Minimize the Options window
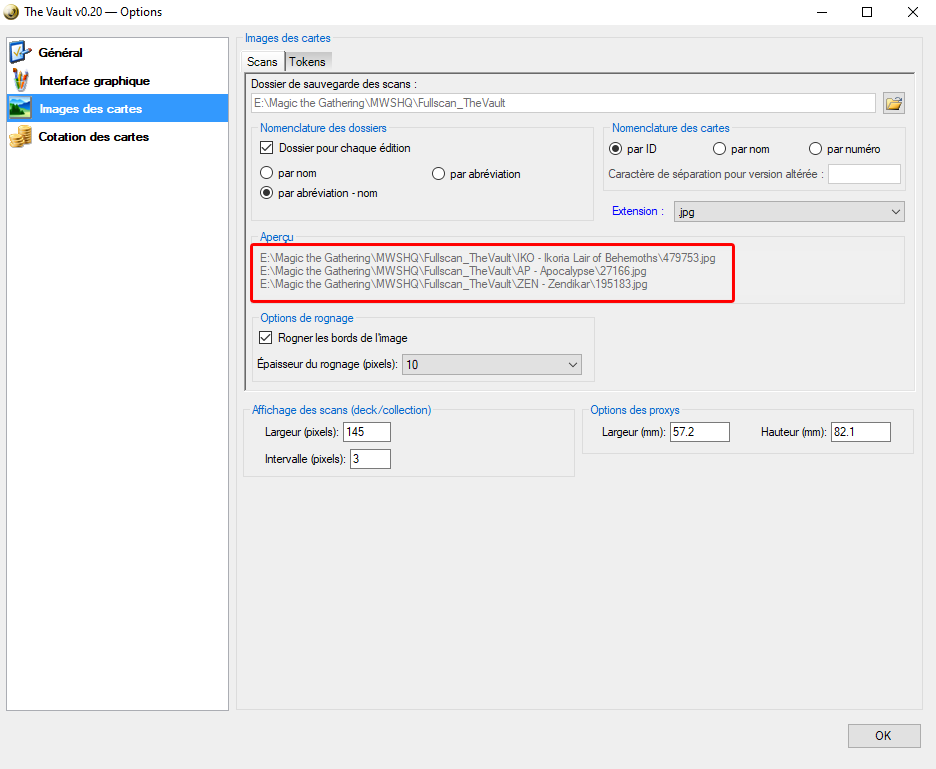 (822, 12)
